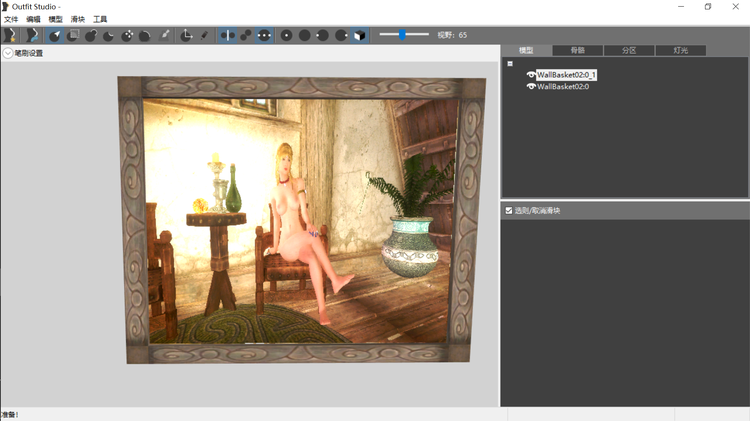This screenshot has height=421, width=750.
Task: Hide the WallBasket02:0_1 mesh
Action: click(530, 75)
